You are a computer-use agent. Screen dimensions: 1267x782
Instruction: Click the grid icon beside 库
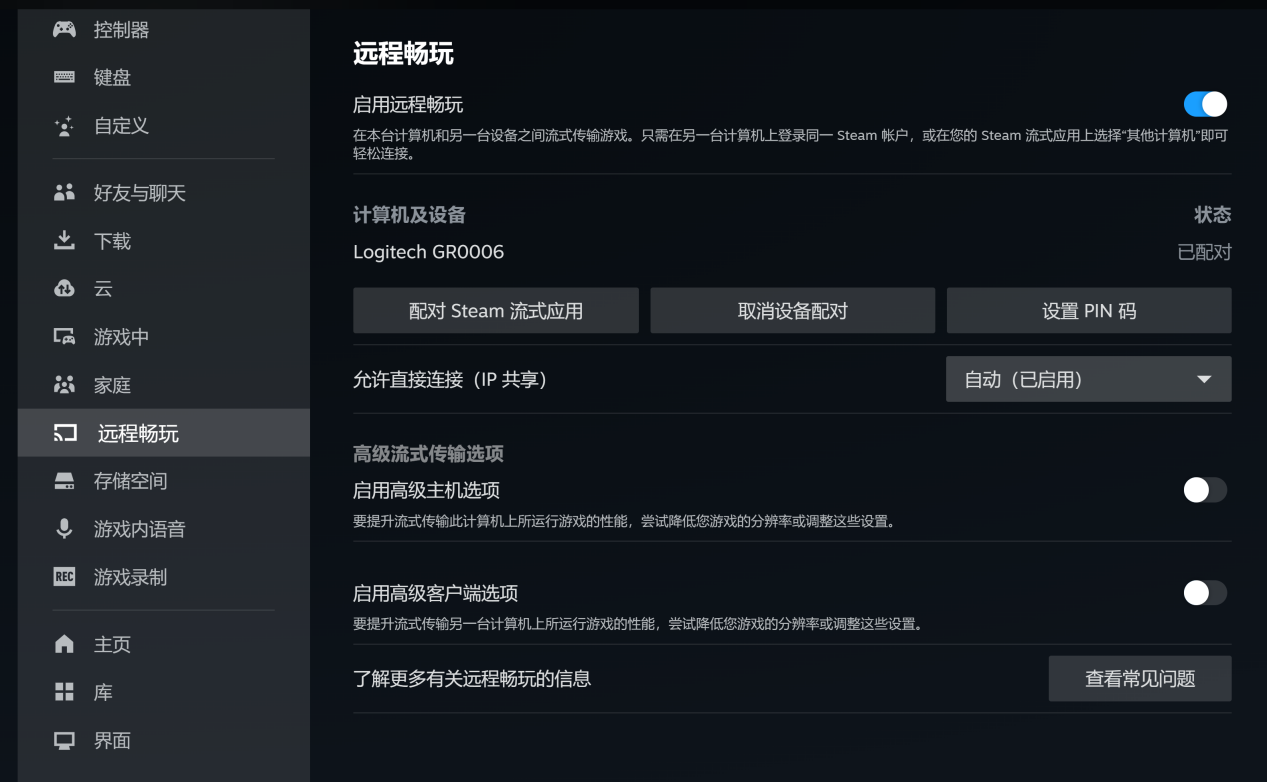coord(64,692)
